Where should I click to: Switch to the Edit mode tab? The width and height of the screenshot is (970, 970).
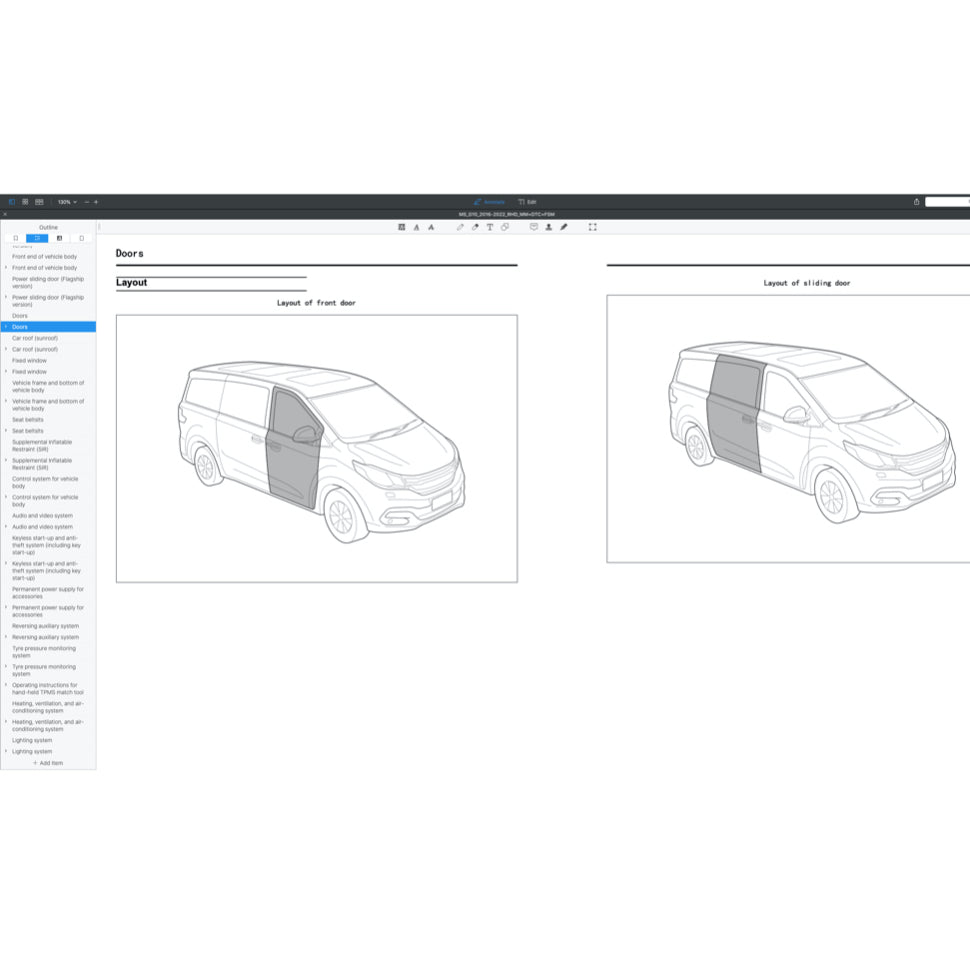click(530, 201)
